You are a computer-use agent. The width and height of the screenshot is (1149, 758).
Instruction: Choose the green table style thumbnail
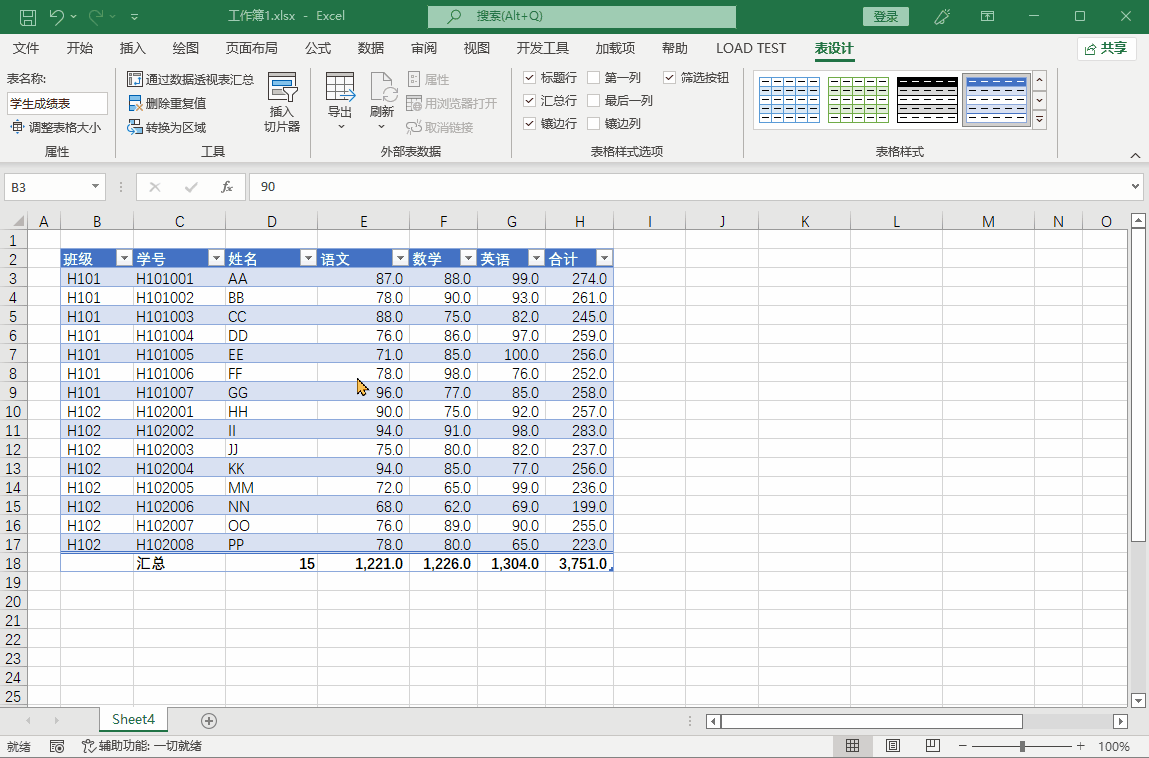pyautogui.click(x=858, y=100)
